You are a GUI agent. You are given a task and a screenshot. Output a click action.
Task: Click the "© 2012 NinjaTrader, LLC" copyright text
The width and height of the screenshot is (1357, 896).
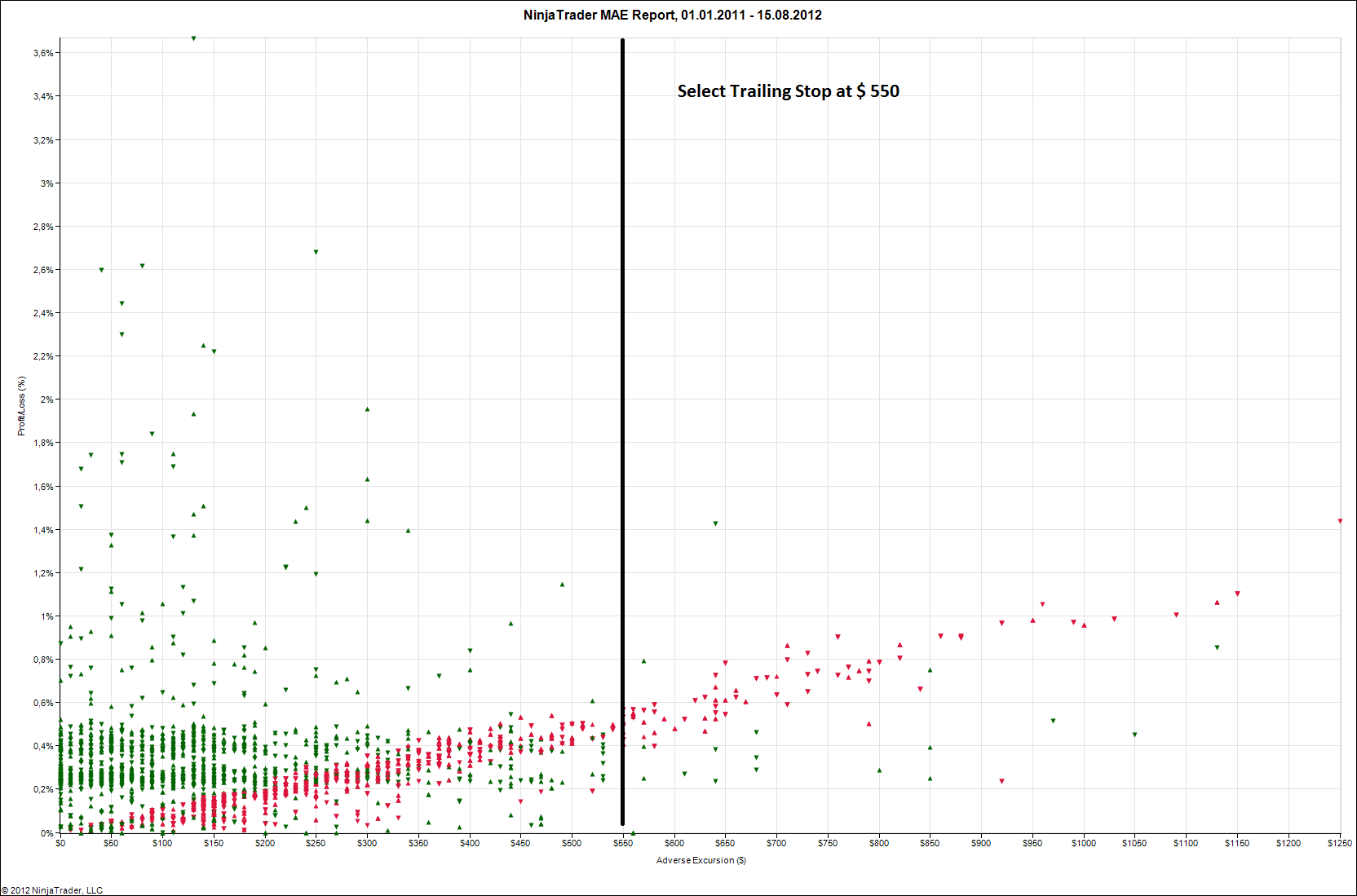click(x=52, y=890)
